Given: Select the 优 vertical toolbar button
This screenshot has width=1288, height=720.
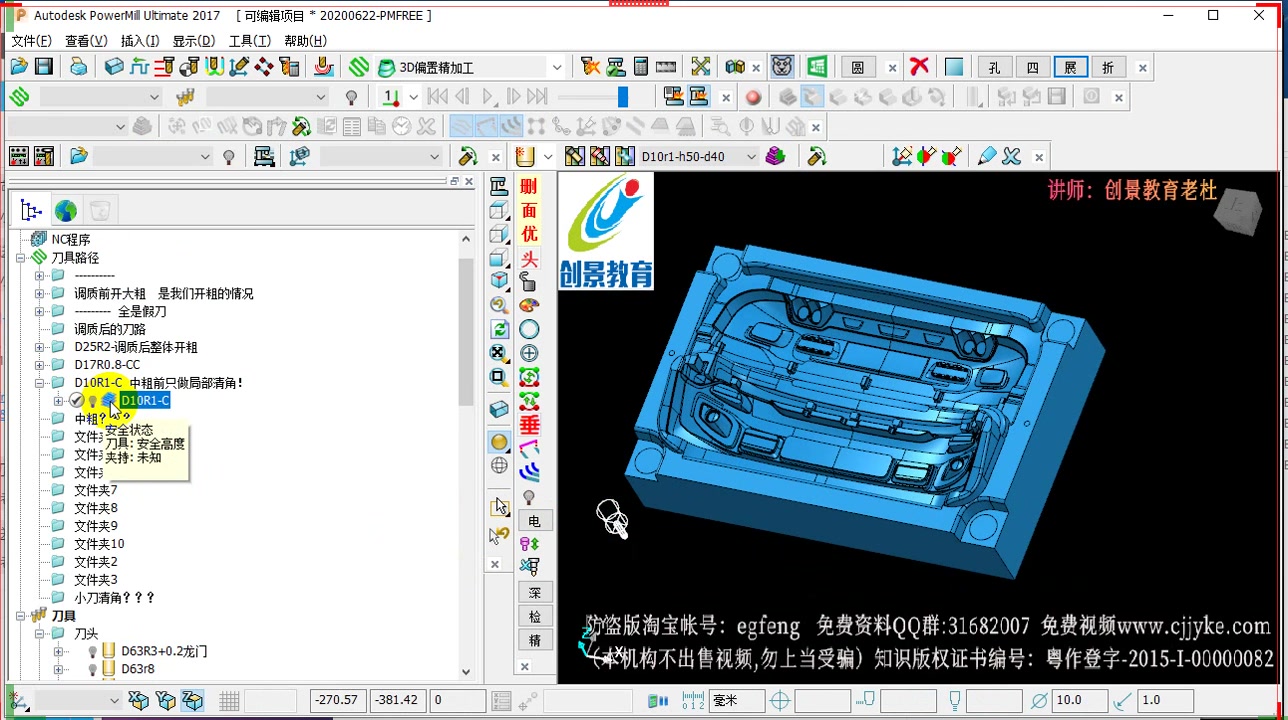Looking at the screenshot, I should pos(529,234).
